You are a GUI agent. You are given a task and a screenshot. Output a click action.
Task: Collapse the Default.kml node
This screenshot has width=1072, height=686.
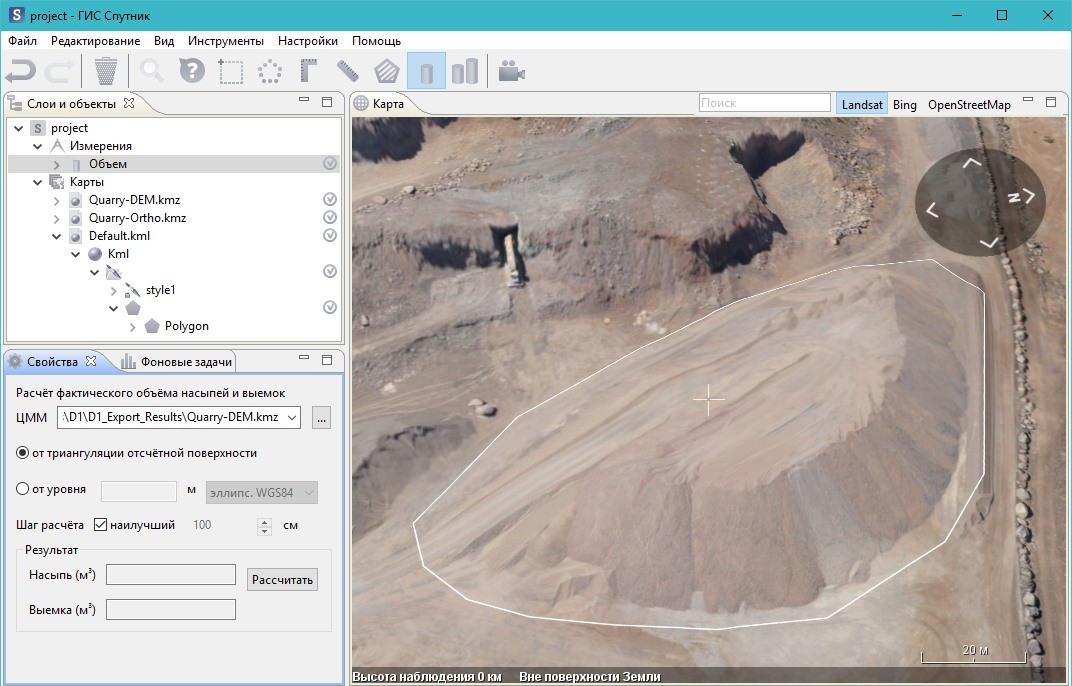coord(57,236)
